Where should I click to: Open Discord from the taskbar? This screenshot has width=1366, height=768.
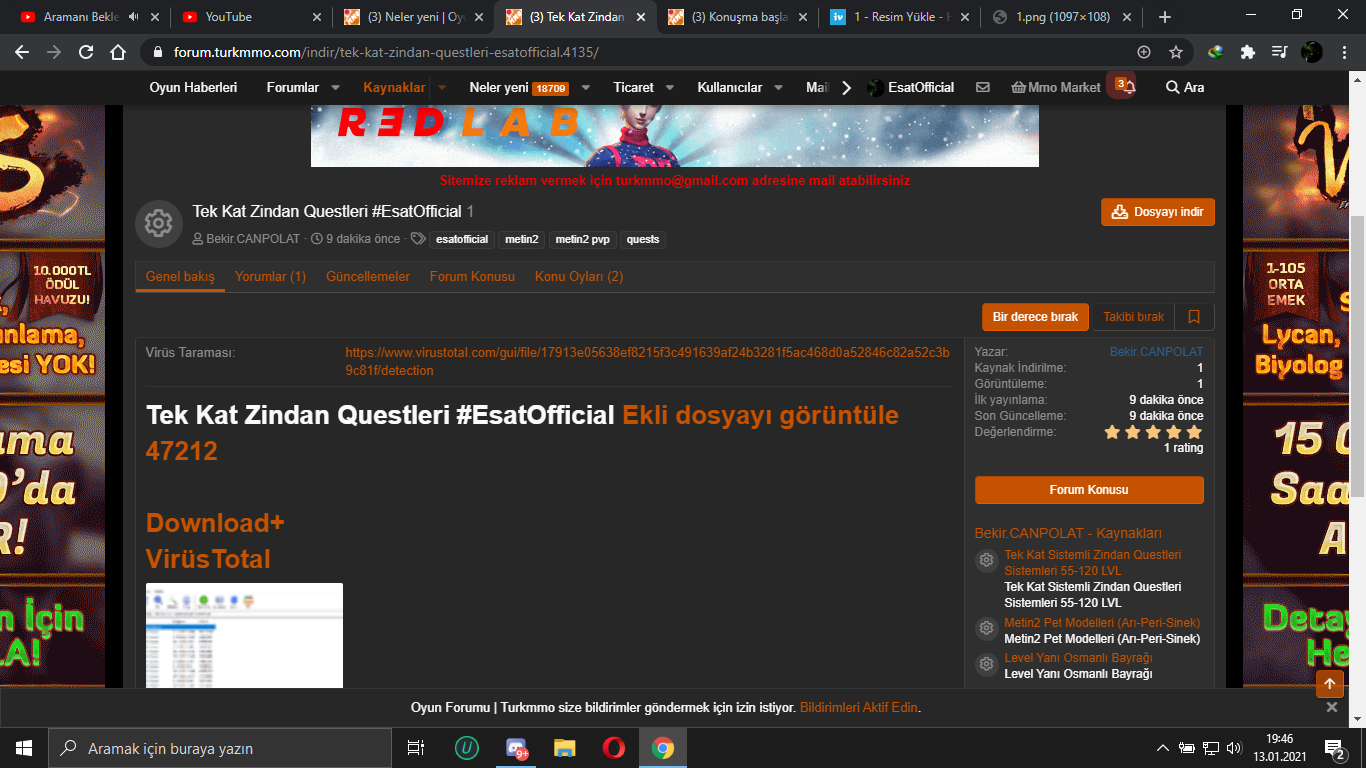click(x=517, y=748)
